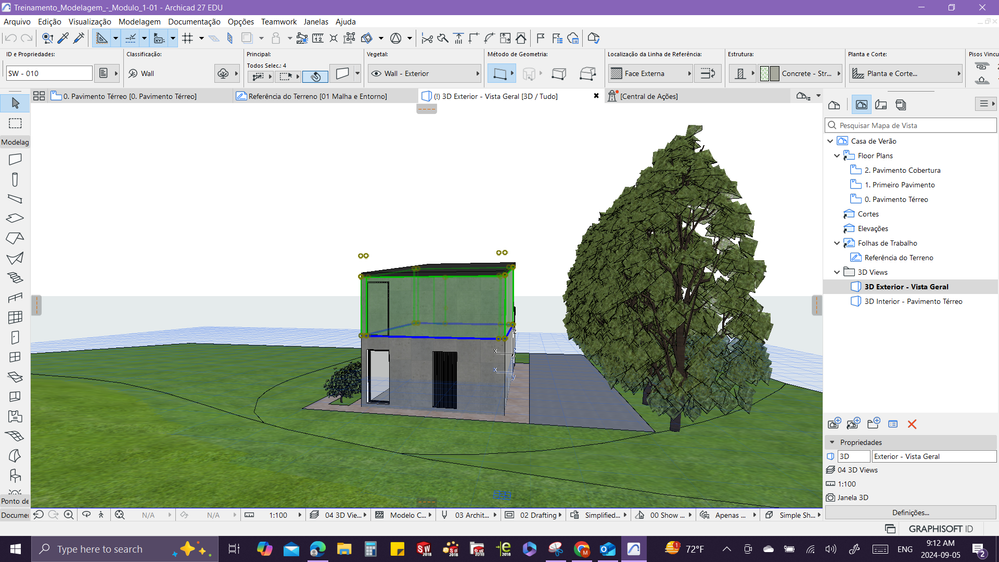Open the View Map navigator icon
Viewport: 999px width, 562px height.
tap(861, 104)
